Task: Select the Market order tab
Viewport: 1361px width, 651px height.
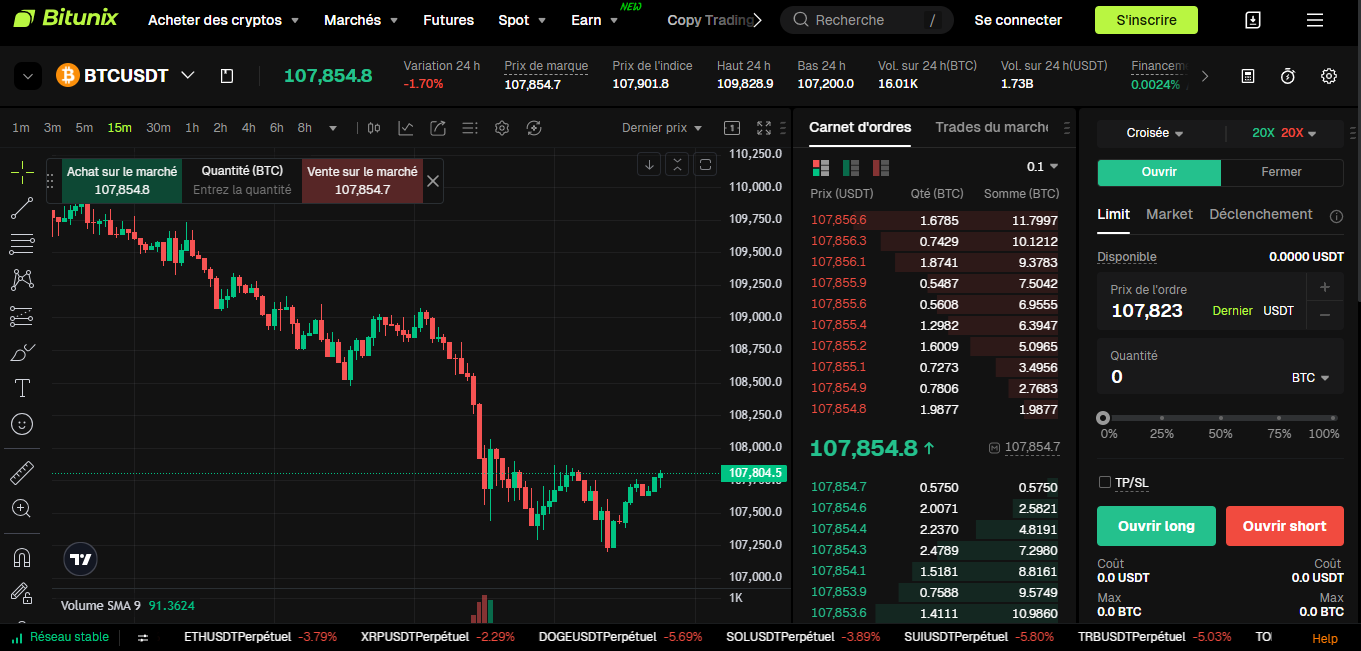Action: point(1169,214)
